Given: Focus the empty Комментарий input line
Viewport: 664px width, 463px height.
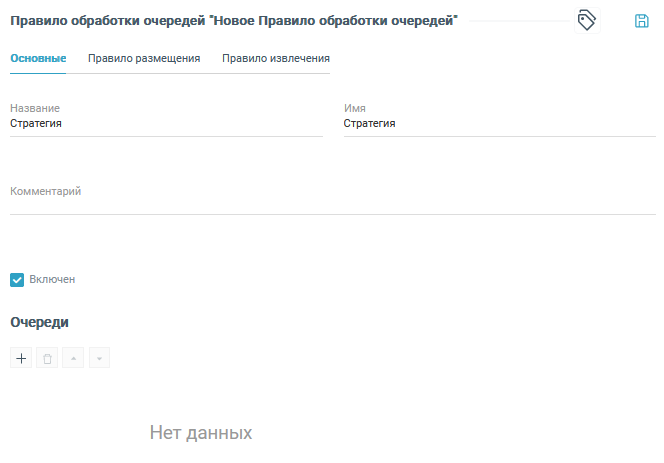Looking at the screenshot, I should point(332,204).
